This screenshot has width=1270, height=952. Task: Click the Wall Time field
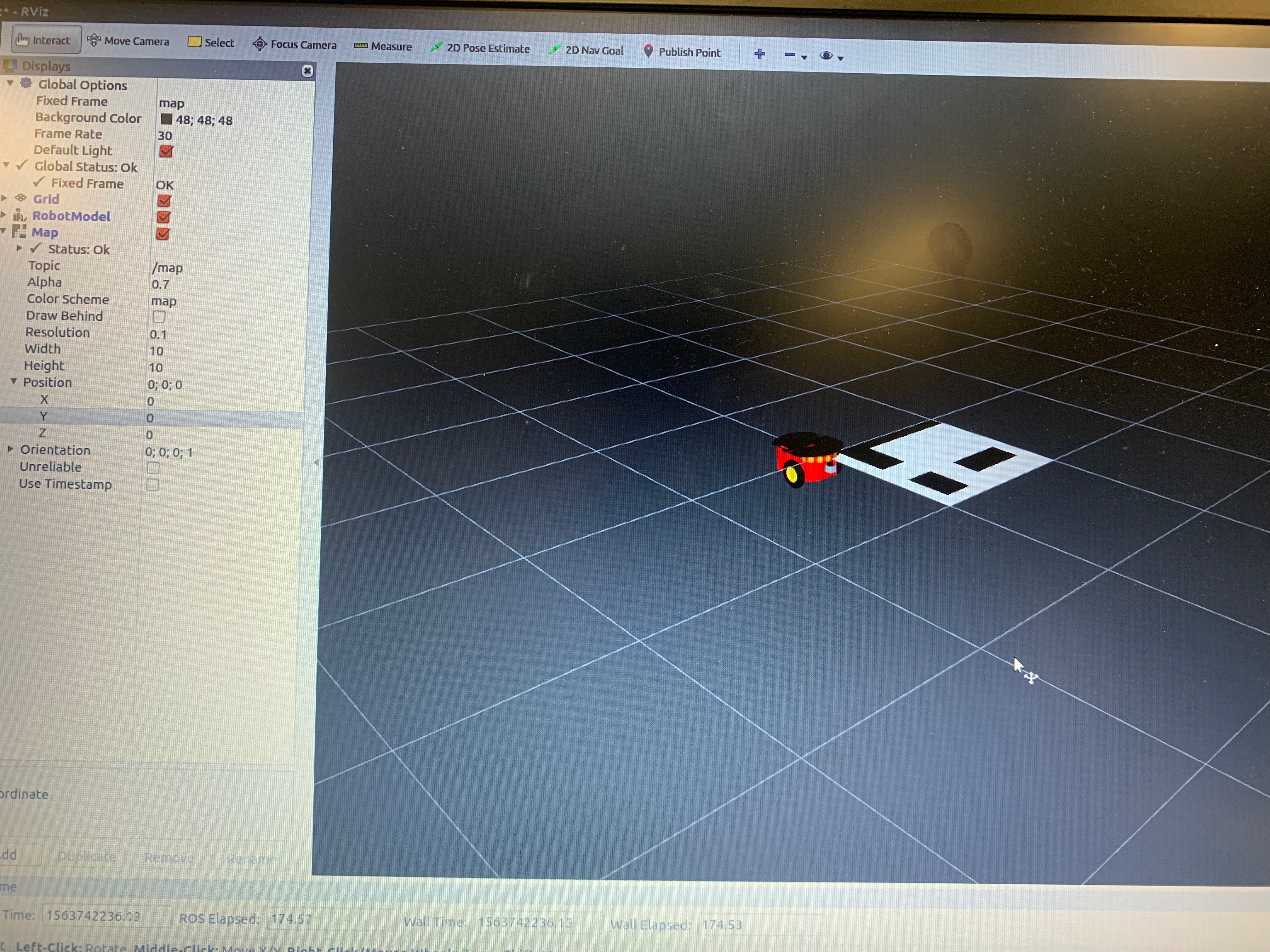click(539, 922)
